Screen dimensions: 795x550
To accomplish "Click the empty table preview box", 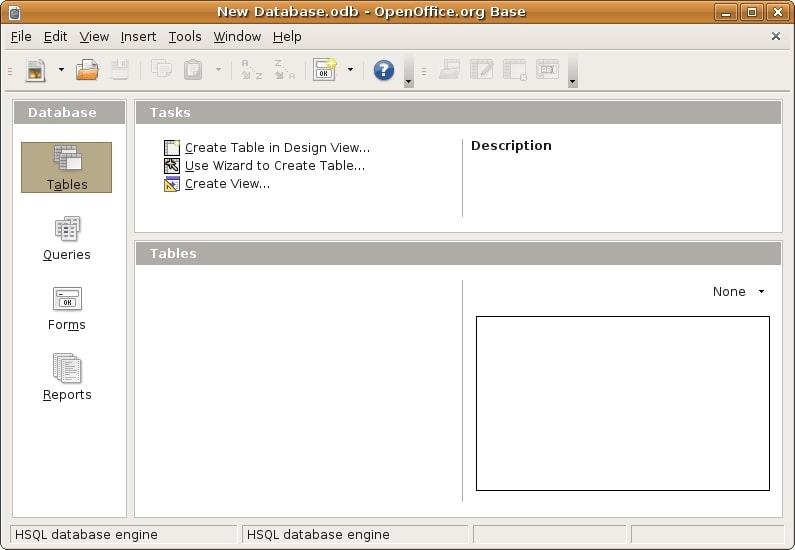I will (x=622, y=403).
